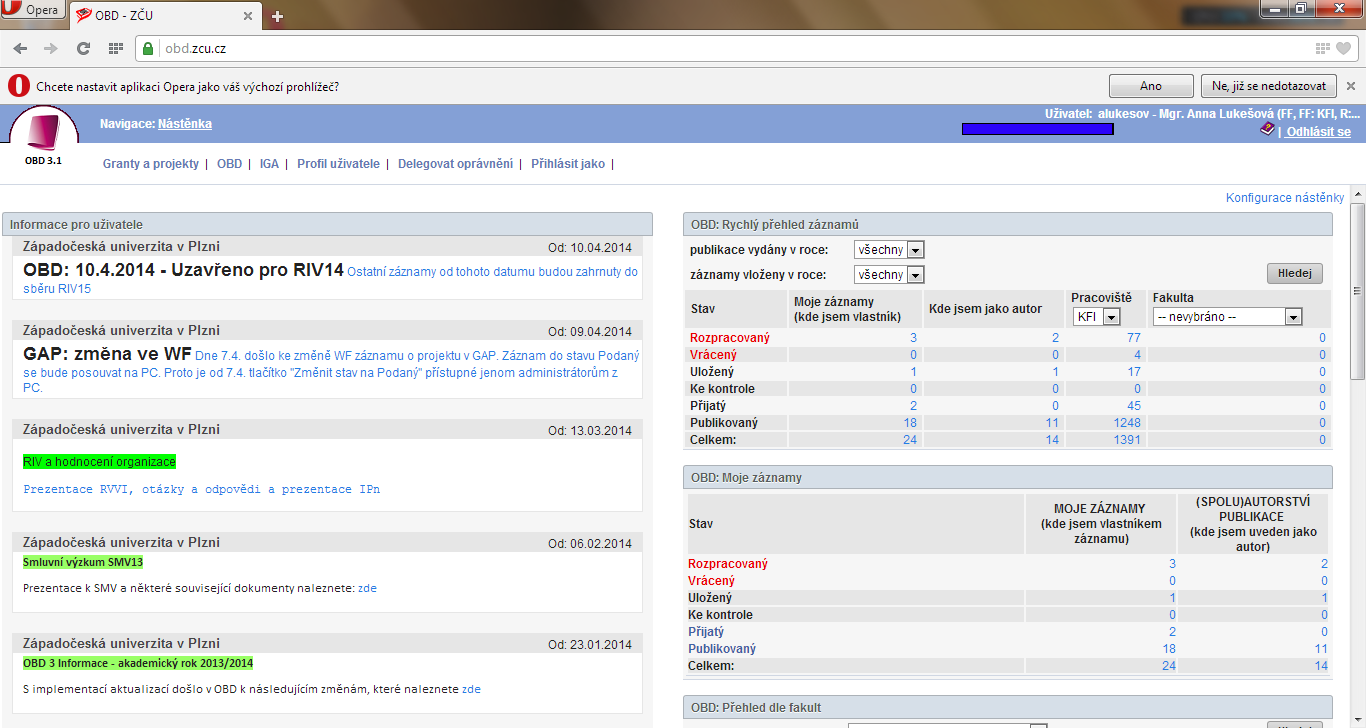Open Konfigurace nástěnky link
This screenshot has width=1366, height=728.
click(1285, 198)
